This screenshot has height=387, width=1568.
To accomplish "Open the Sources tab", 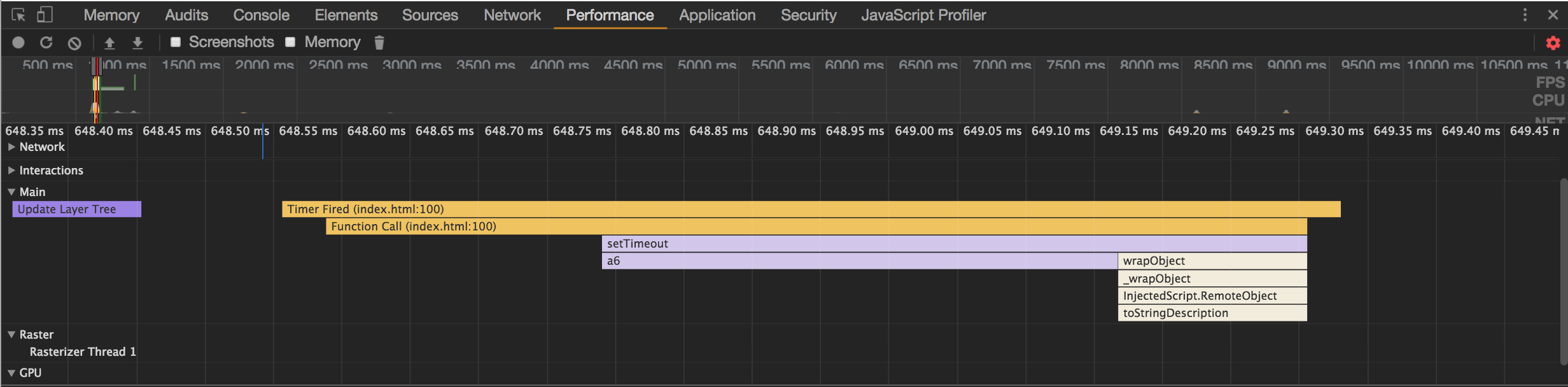I will (x=430, y=15).
